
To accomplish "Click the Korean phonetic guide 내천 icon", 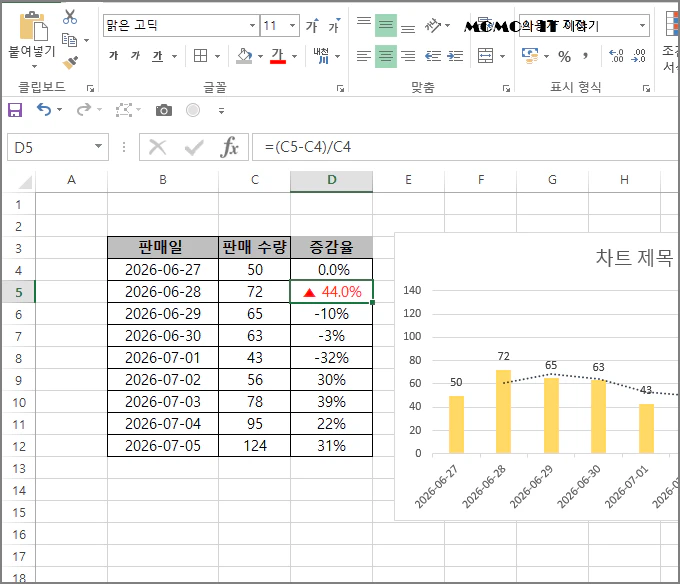I will point(321,56).
